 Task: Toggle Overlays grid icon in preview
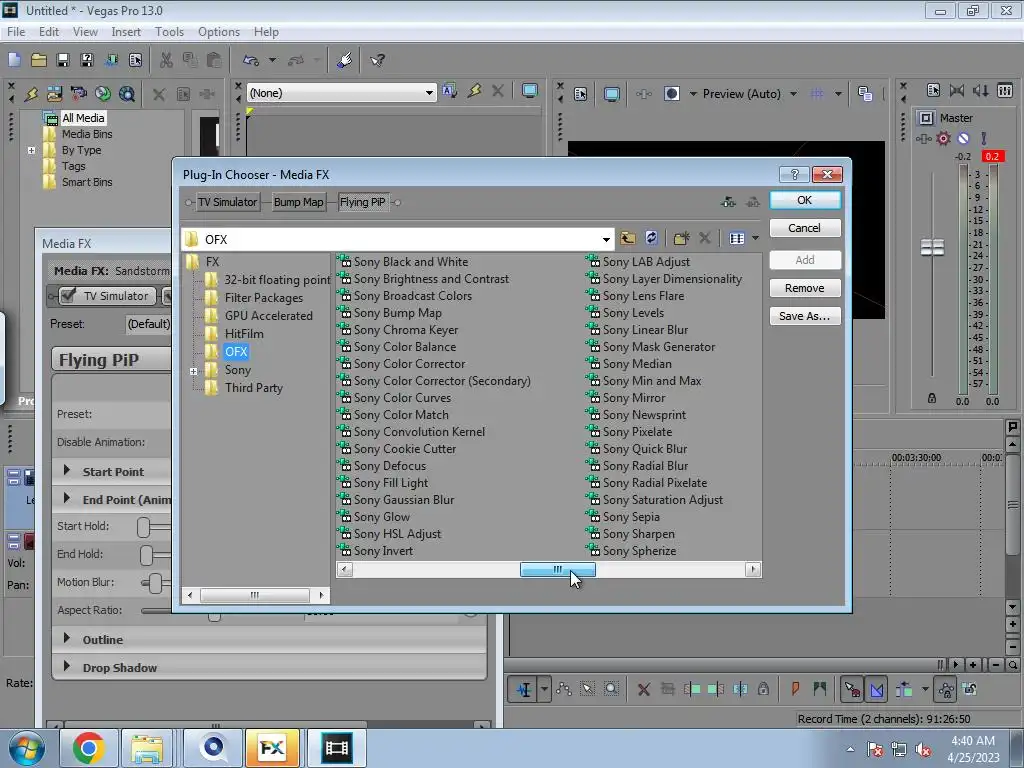tap(817, 93)
